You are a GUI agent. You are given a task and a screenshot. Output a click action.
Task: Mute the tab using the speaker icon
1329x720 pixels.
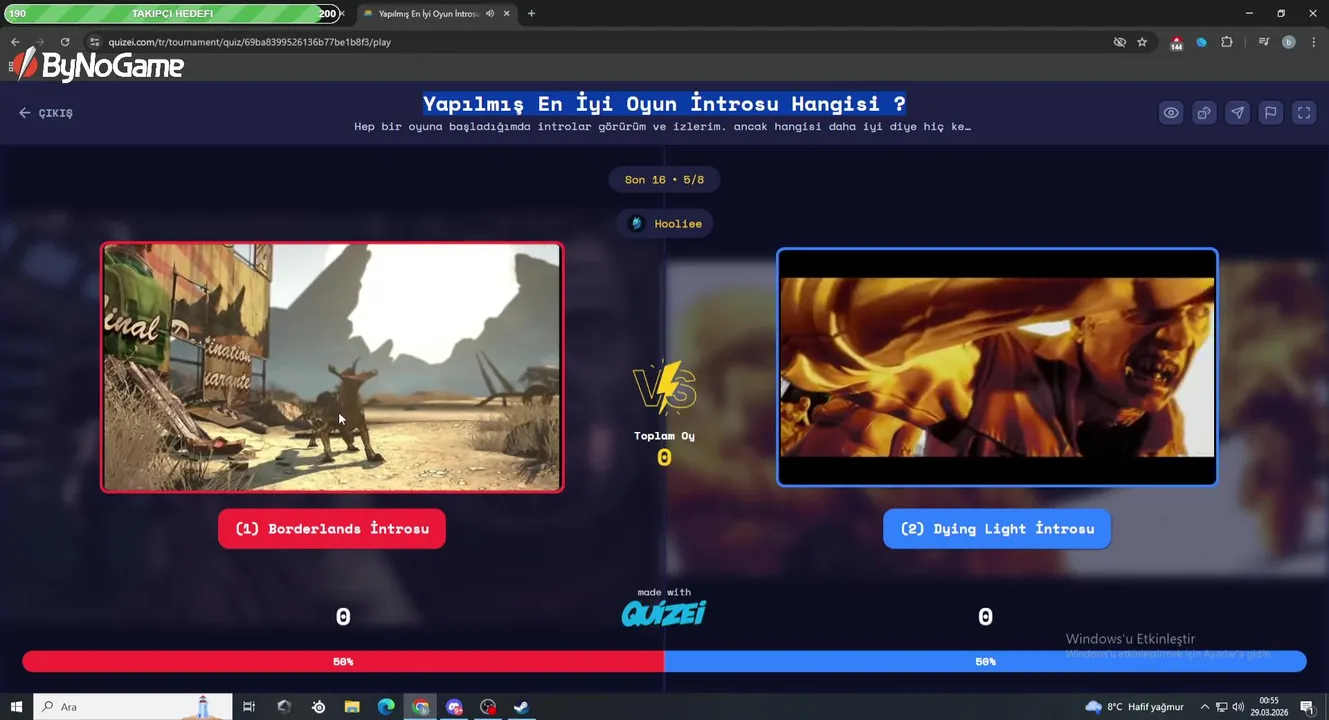point(490,14)
